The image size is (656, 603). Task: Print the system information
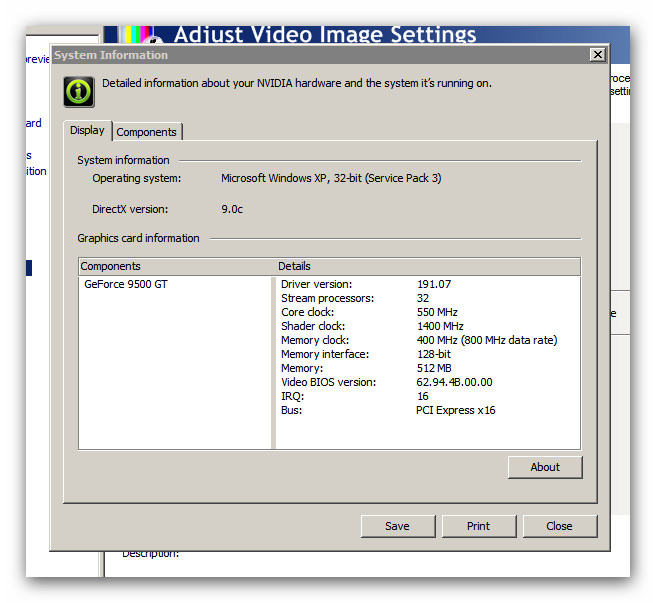[478, 526]
